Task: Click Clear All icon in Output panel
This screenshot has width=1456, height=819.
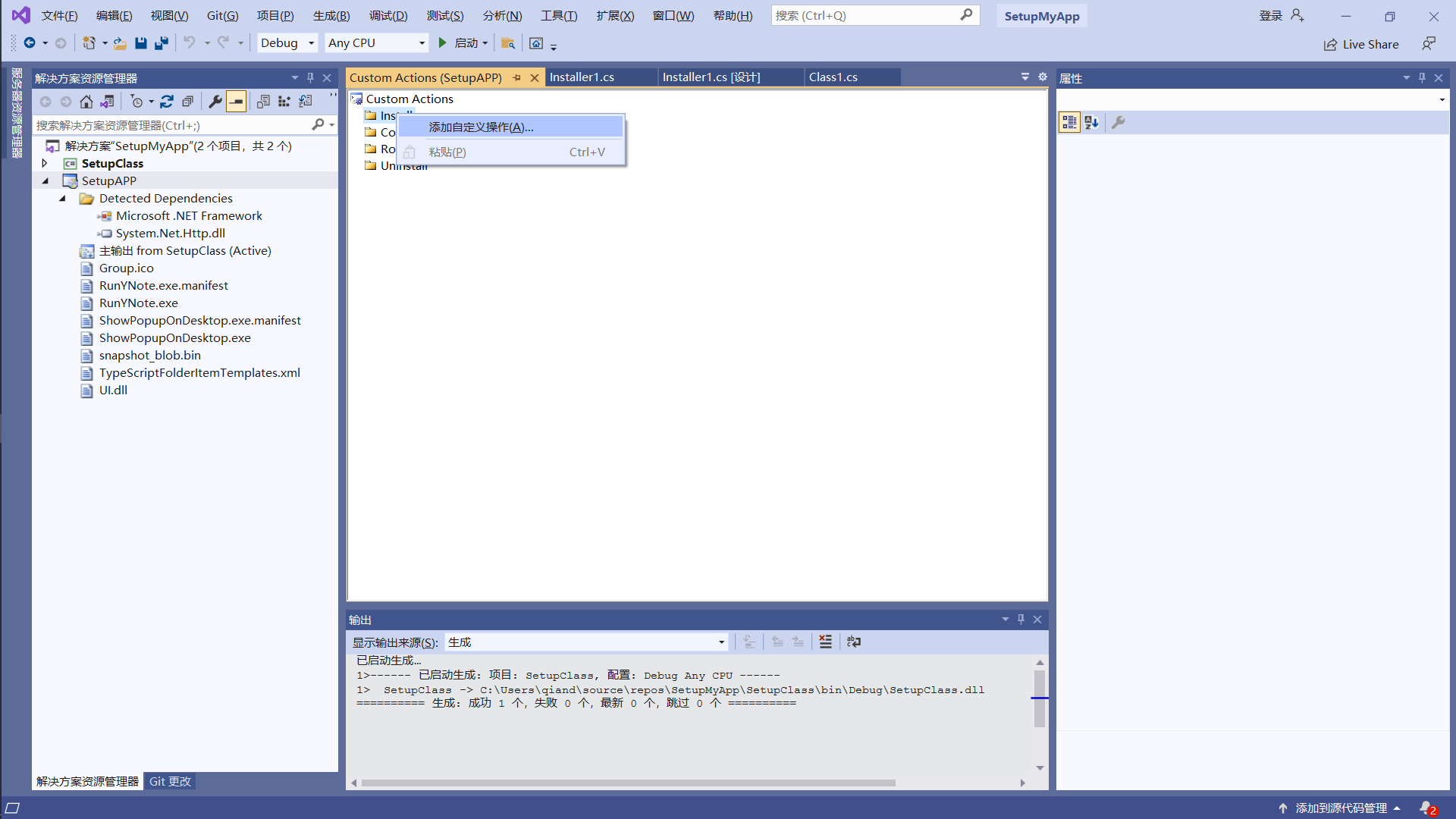Action: coord(826,642)
